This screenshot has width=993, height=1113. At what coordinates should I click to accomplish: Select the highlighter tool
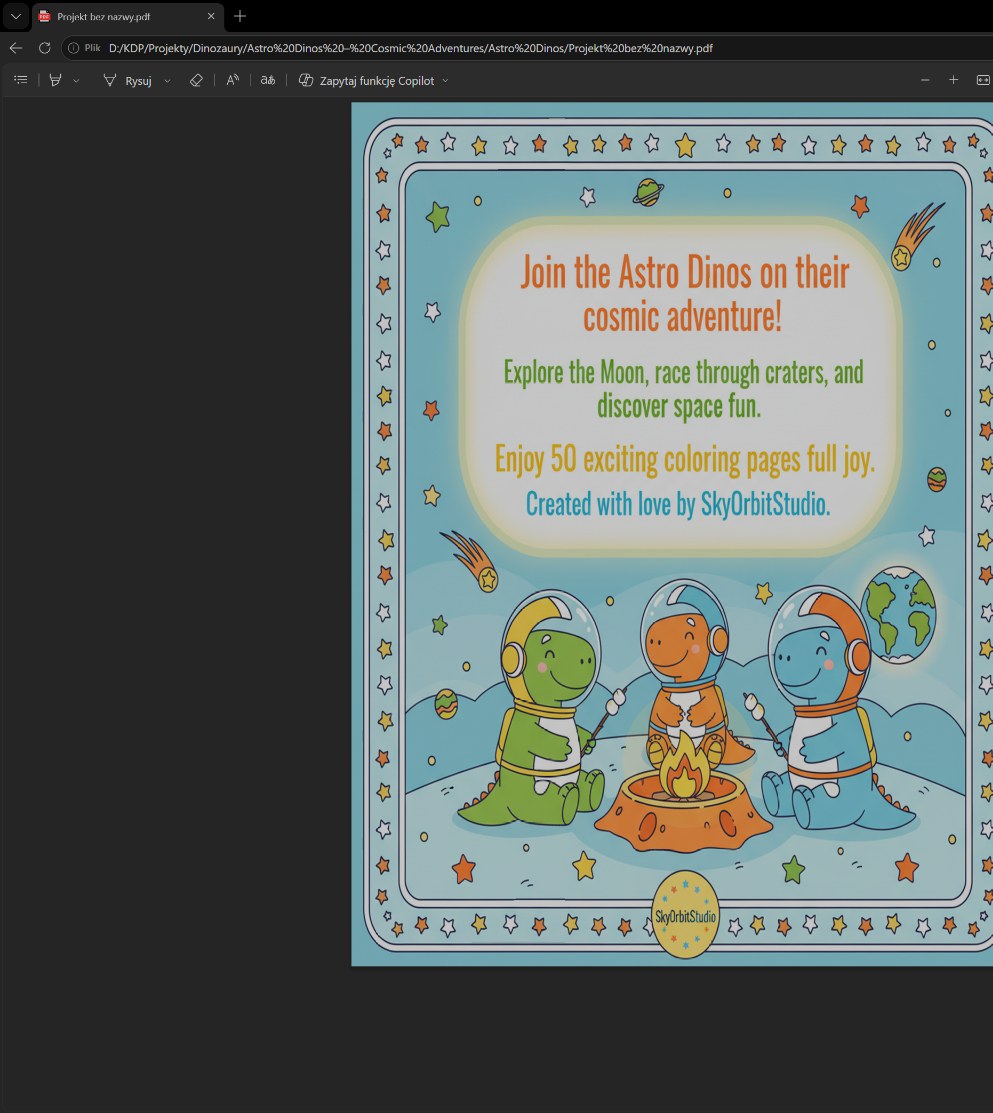tap(55, 80)
